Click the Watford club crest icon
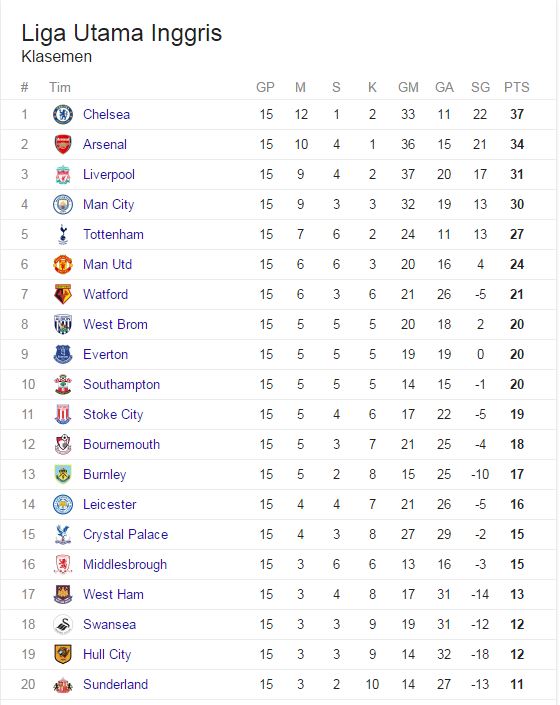Image resolution: width=560 pixels, height=705 pixels. (63, 294)
